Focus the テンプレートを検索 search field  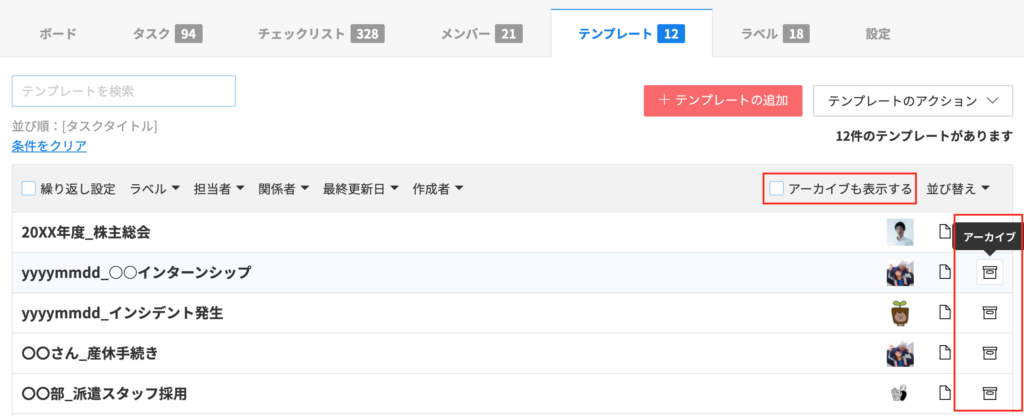[123, 91]
